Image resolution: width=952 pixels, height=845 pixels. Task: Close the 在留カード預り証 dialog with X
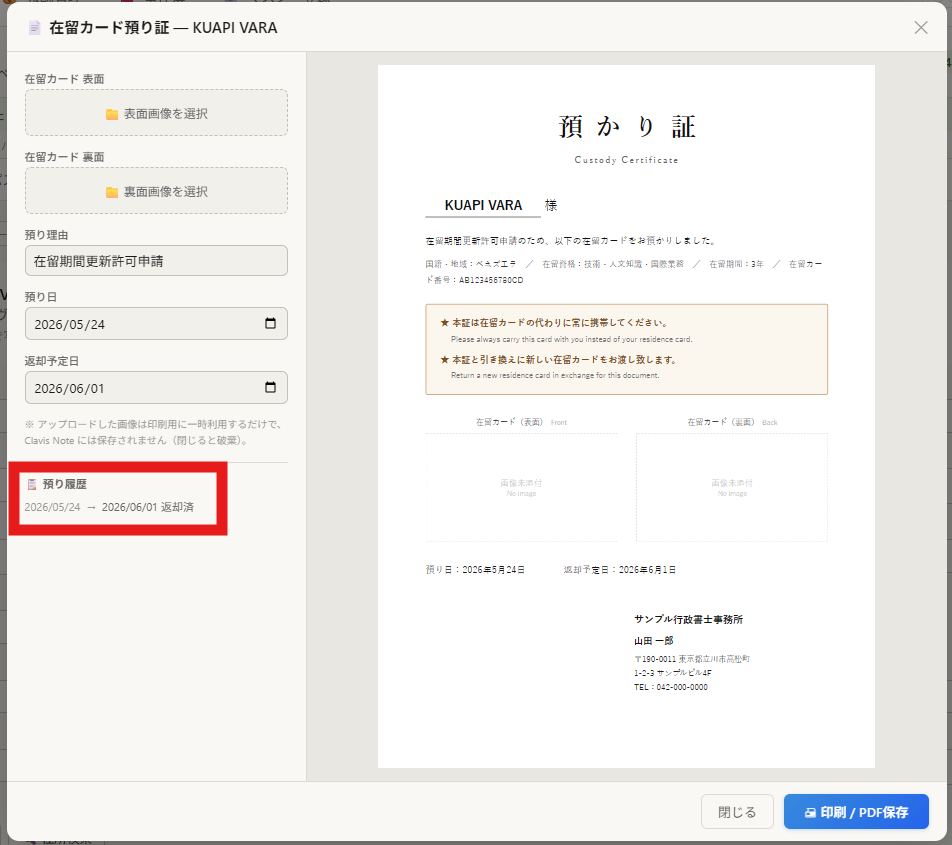click(x=920, y=27)
